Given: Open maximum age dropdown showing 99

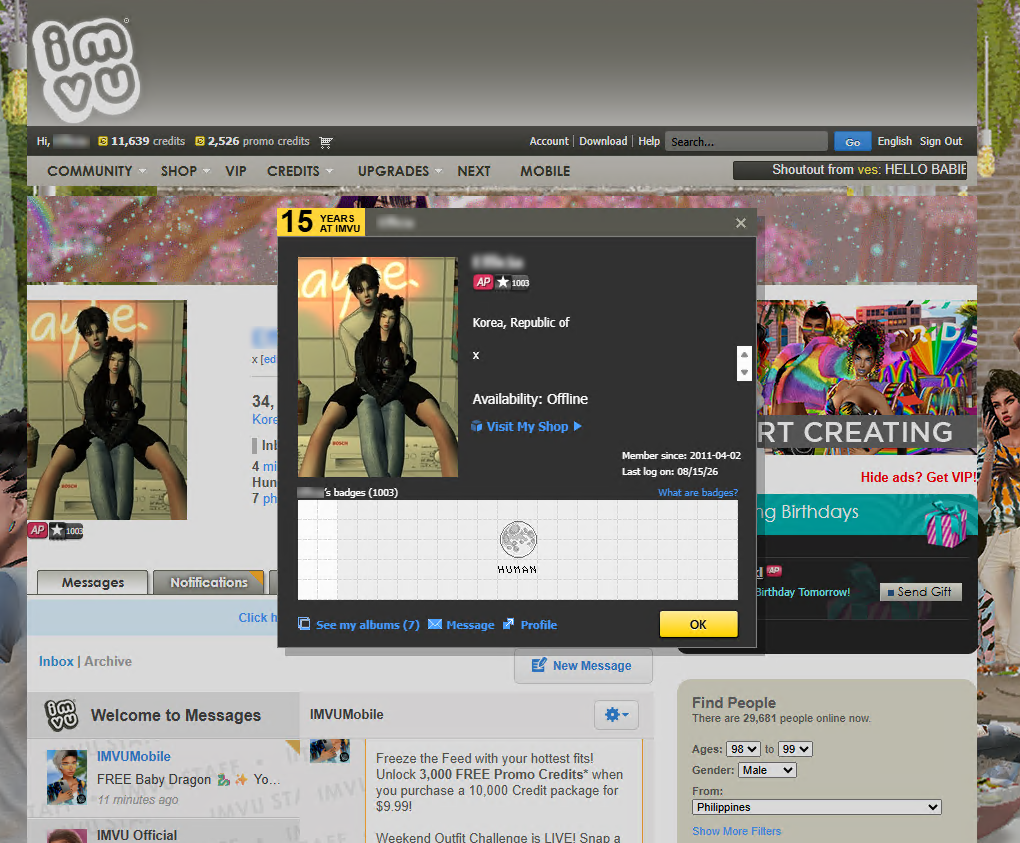Looking at the screenshot, I should coord(795,749).
